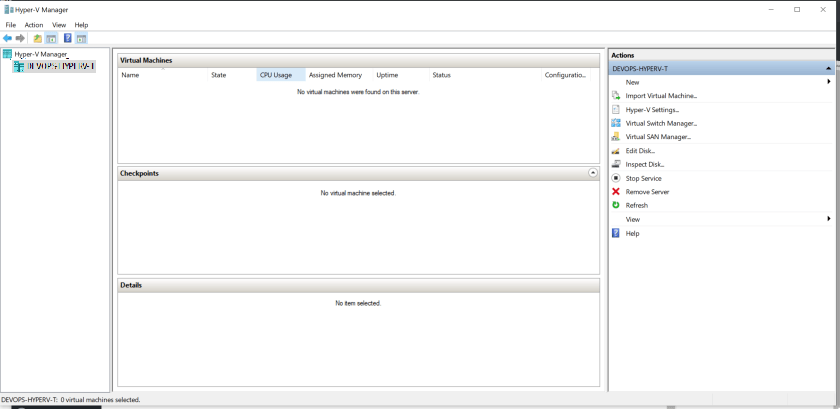This screenshot has width=840, height=409.
Task: Sort by the State column header
Action: (231, 75)
